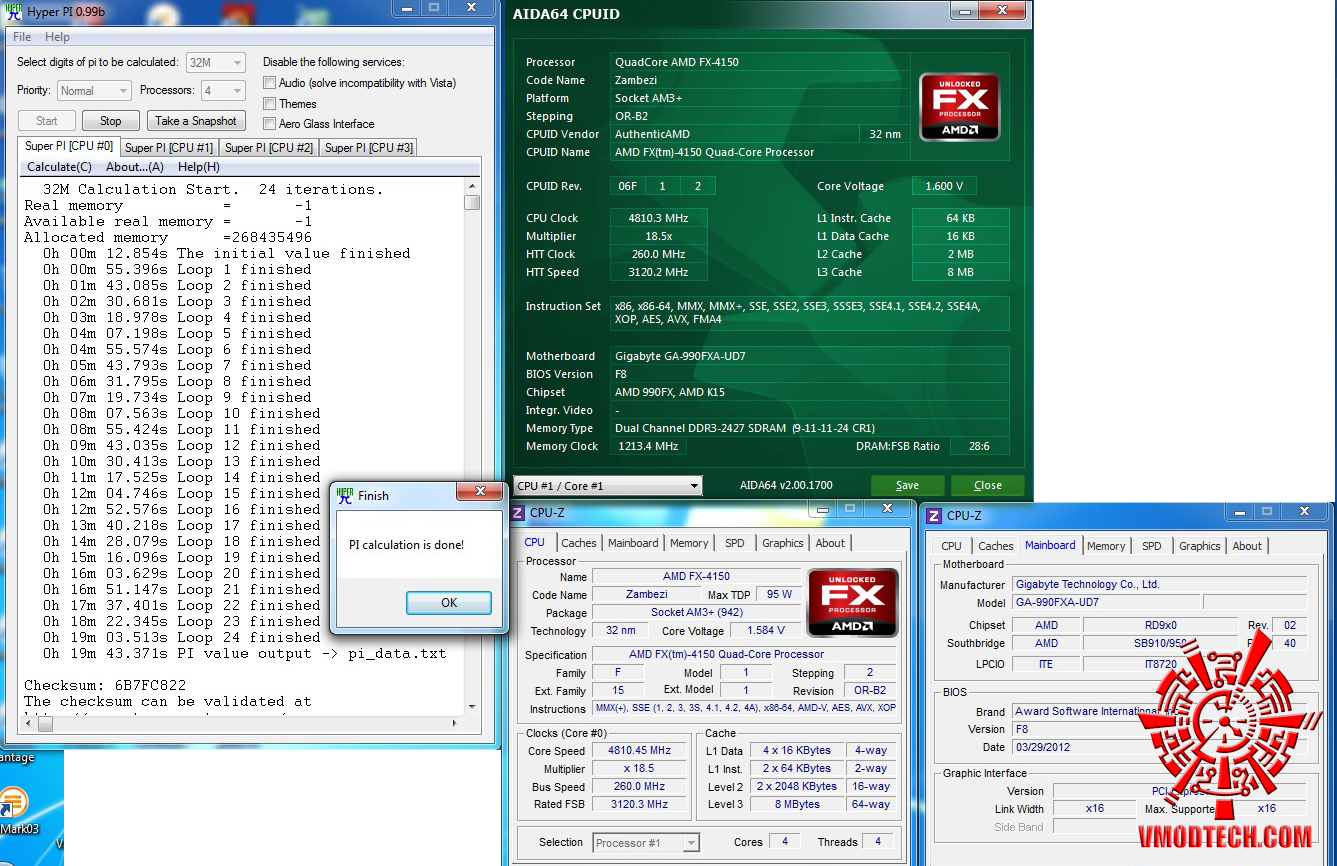Click Take a Snapshot button

(196, 121)
